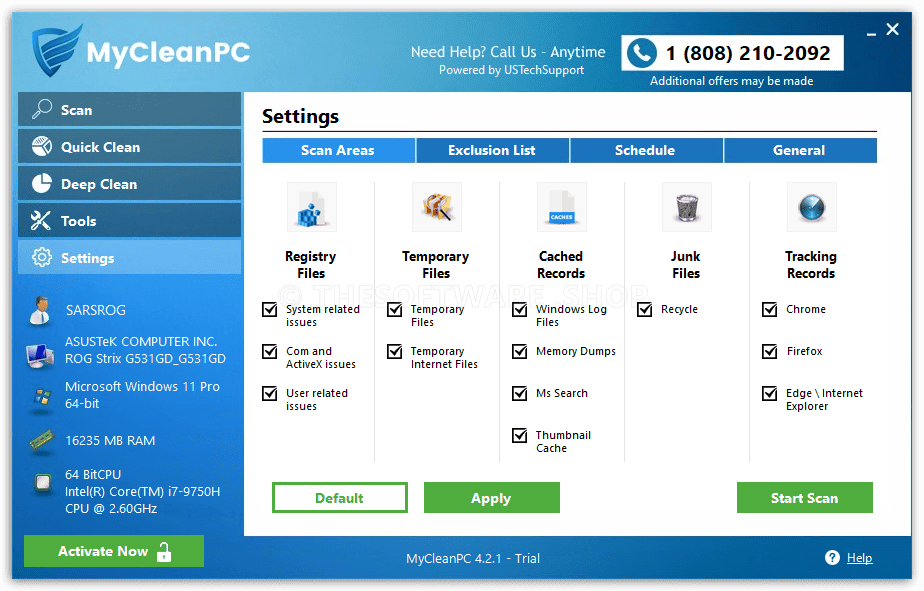Click the Settings gear icon
The image size is (924, 591).
pos(42,257)
